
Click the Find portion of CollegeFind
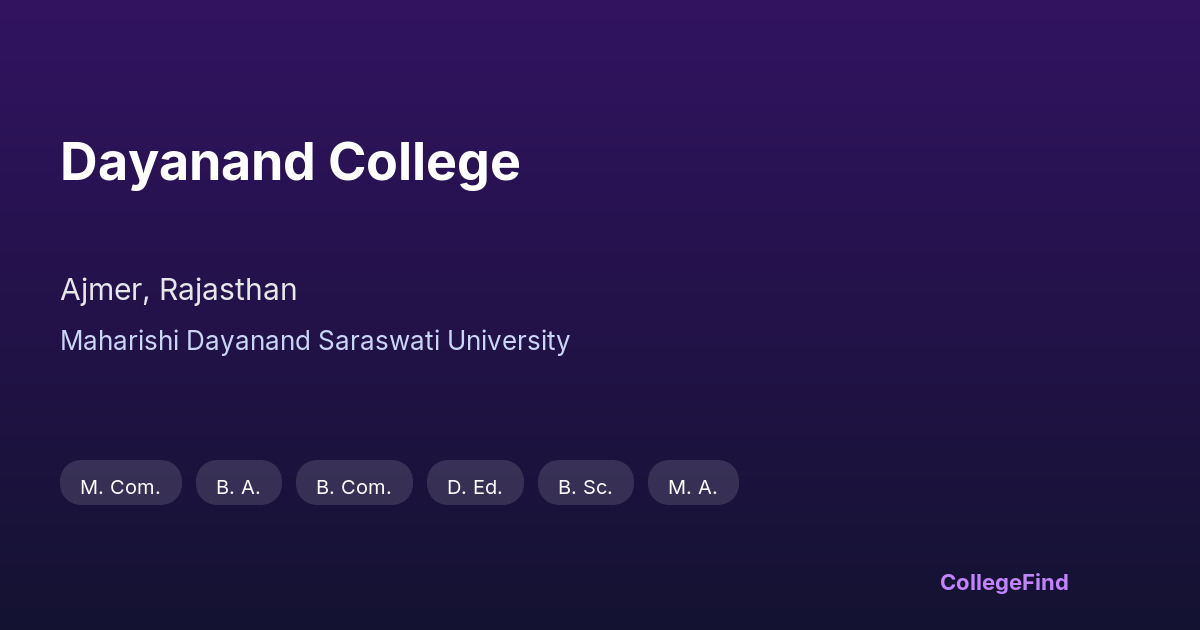1045,582
